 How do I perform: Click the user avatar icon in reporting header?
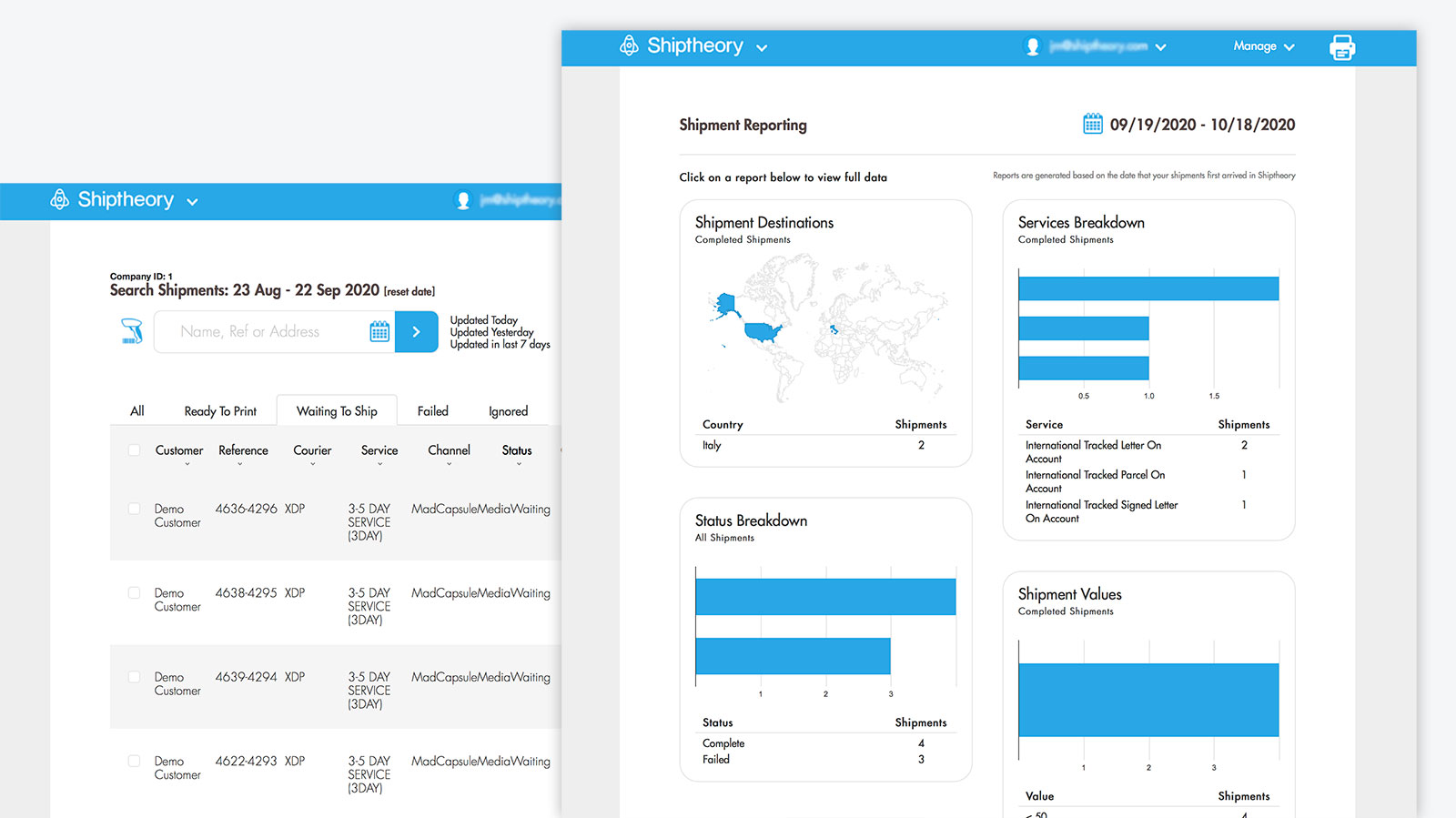coord(1033,46)
